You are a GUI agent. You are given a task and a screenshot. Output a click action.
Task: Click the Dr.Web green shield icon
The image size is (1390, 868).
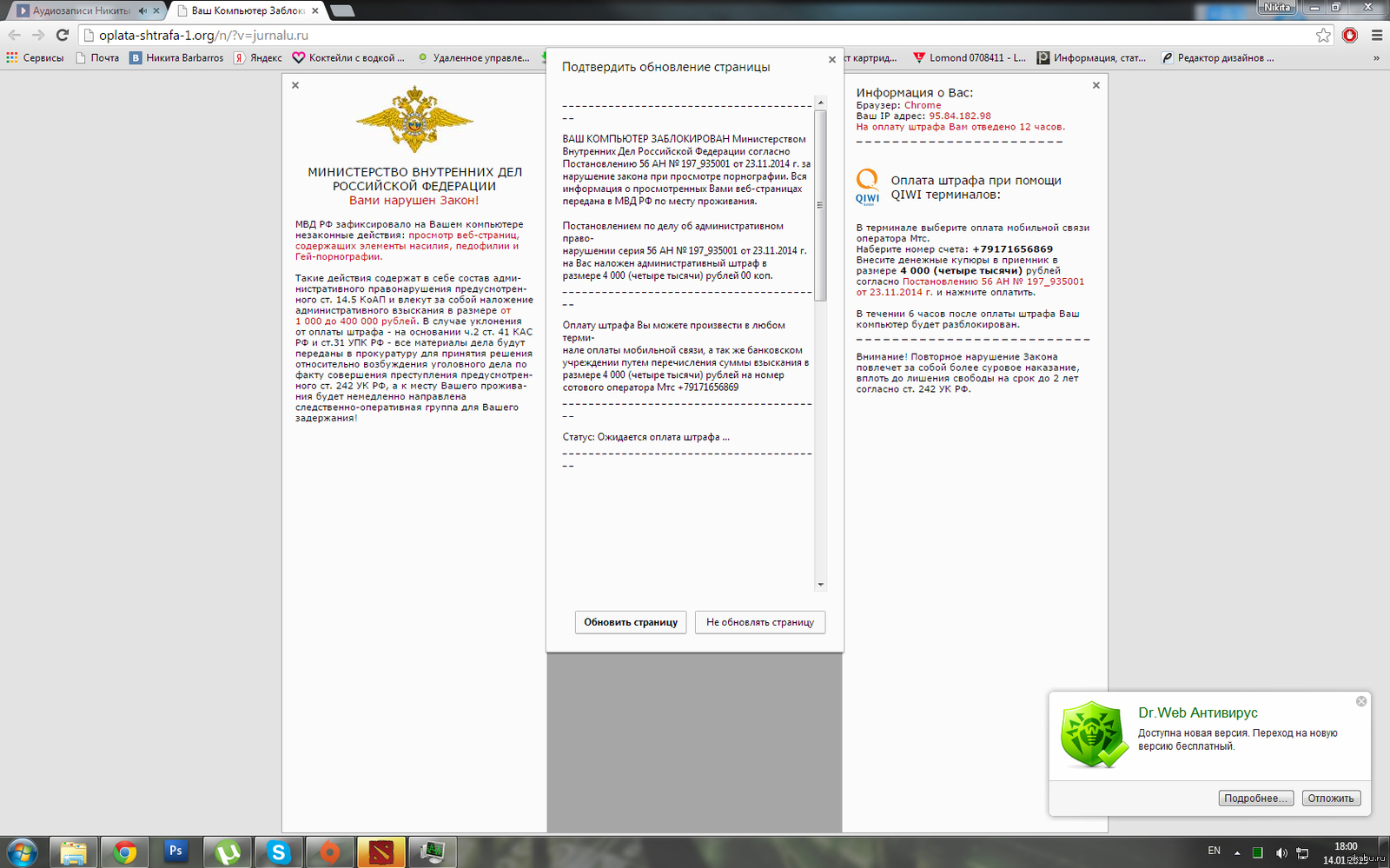1094,734
